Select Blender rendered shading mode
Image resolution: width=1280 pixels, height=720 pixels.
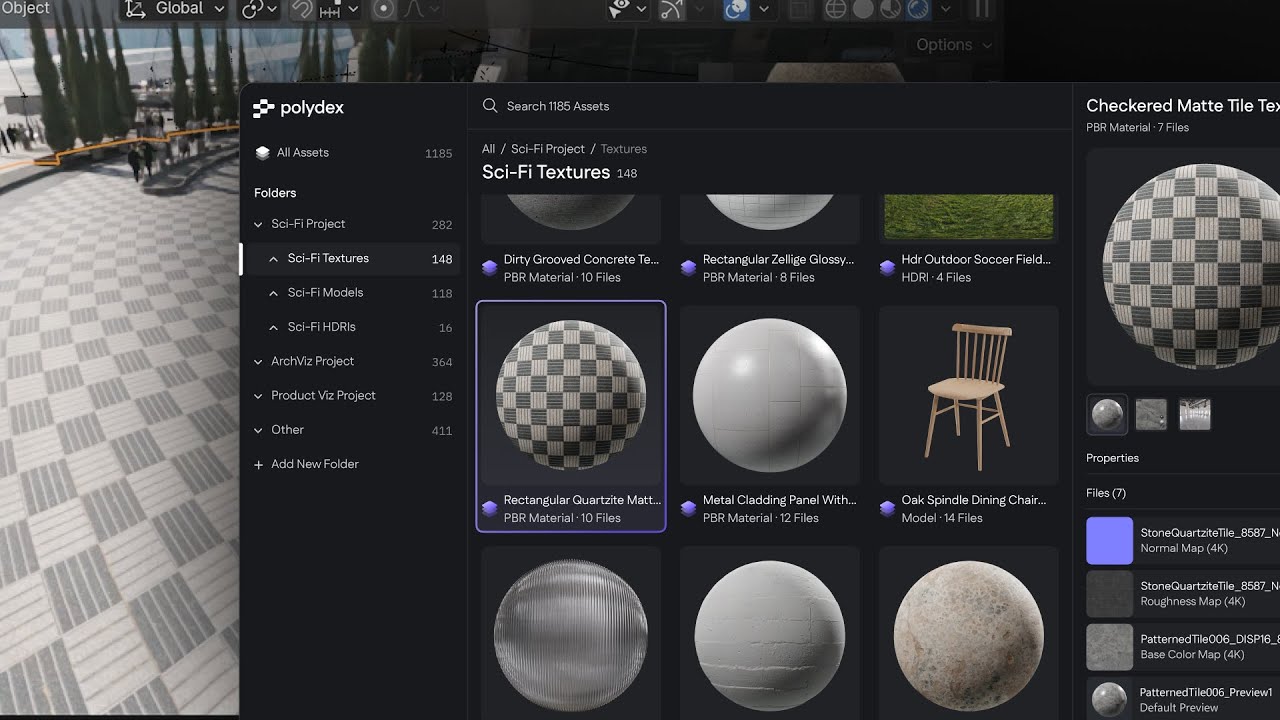[x=918, y=9]
